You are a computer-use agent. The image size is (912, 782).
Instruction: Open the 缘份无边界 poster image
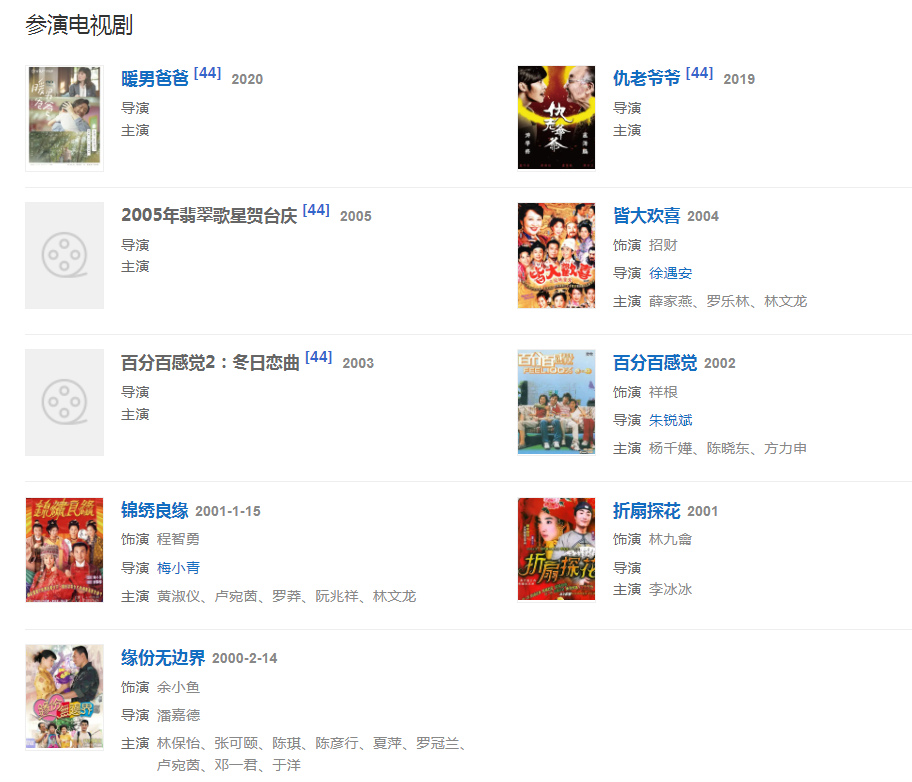click(65, 697)
